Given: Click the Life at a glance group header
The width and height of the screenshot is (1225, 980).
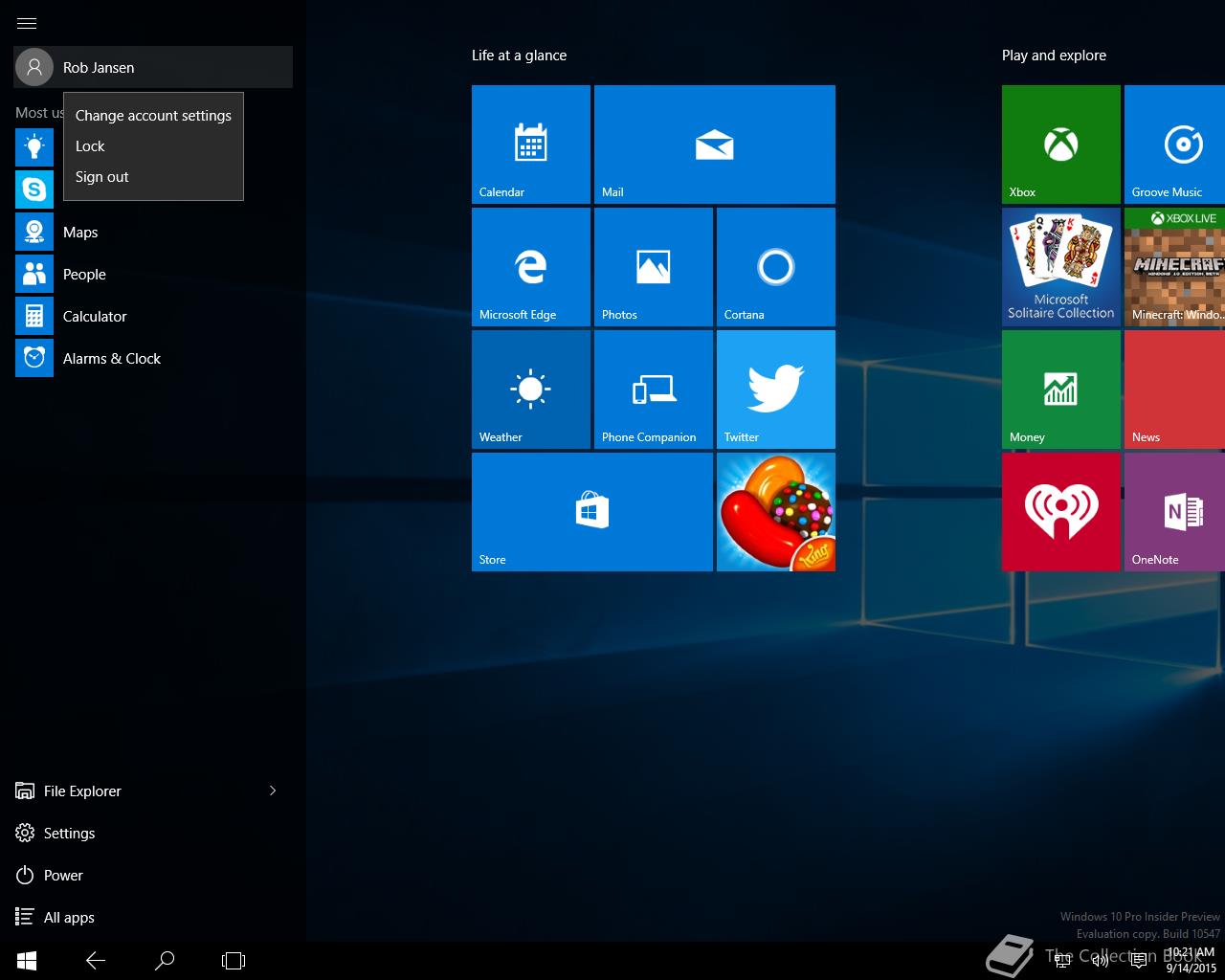Looking at the screenshot, I should pyautogui.click(x=519, y=56).
